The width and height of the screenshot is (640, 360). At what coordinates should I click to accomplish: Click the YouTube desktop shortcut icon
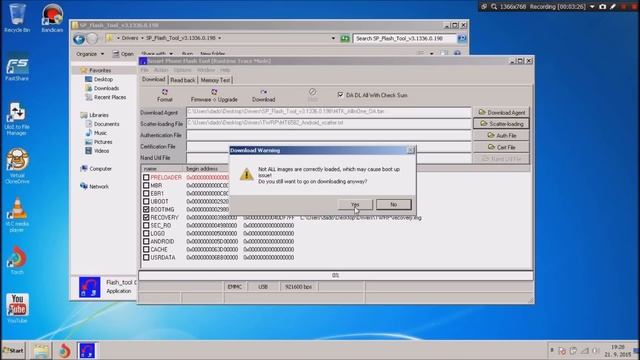coord(17,308)
